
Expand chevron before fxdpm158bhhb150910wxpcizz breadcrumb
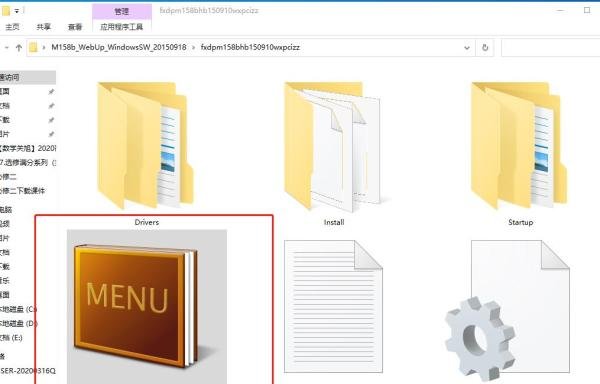coord(193,47)
